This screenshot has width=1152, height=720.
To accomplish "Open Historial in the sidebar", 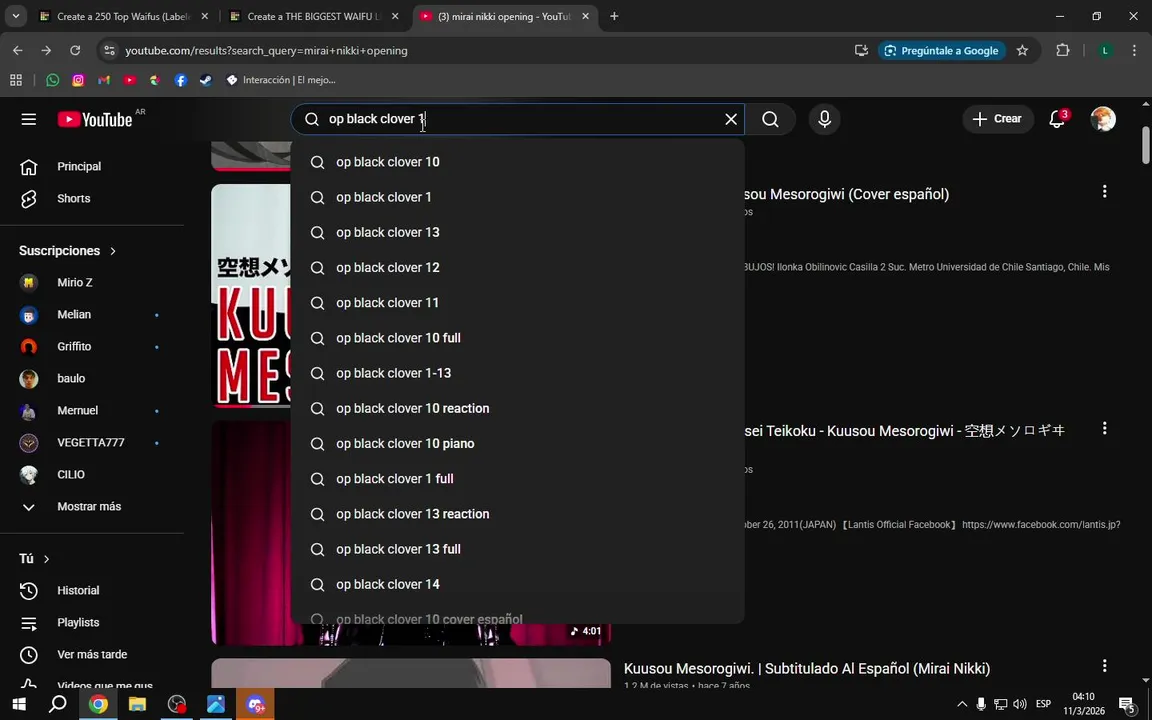I will (92, 591).
